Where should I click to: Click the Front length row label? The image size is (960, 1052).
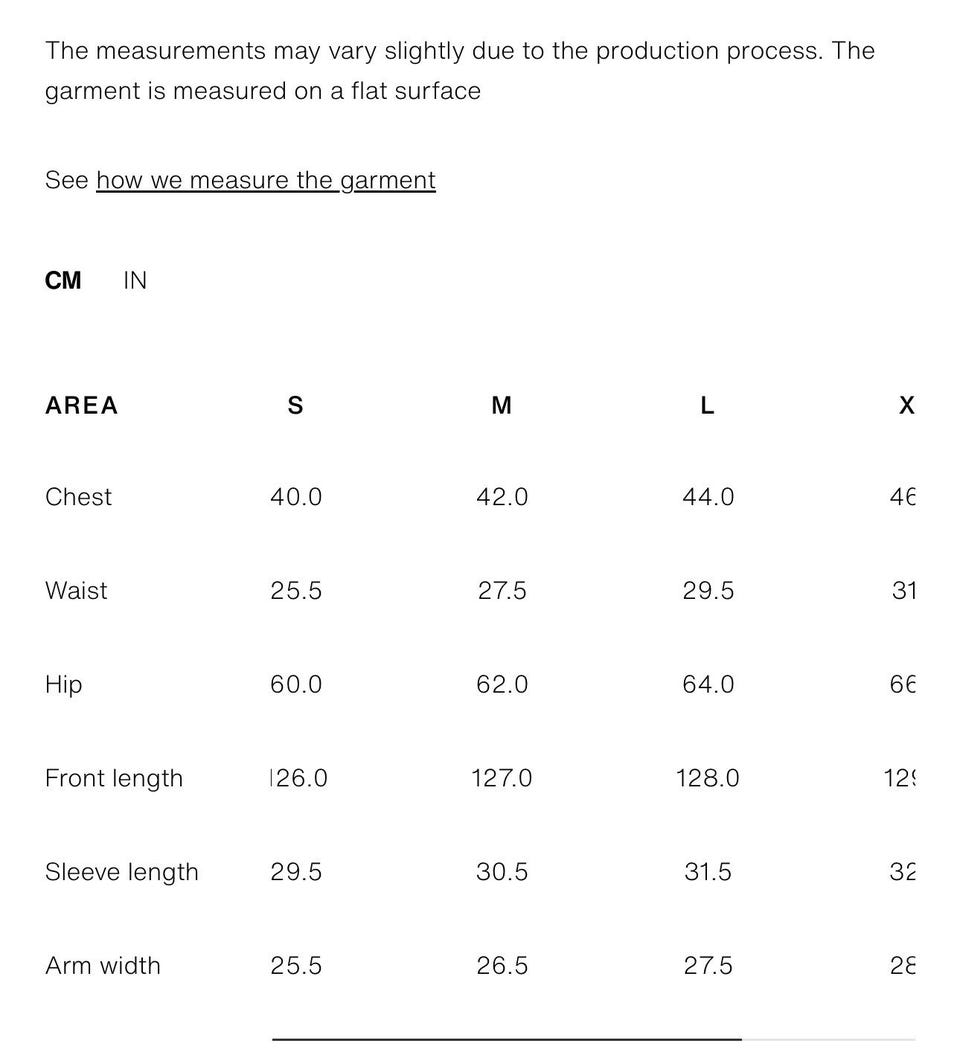click(114, 779)
